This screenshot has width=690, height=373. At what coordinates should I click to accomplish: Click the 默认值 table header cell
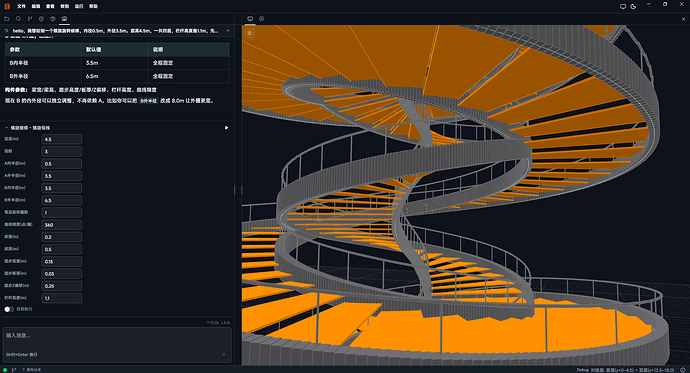click(x=115, y=50)
